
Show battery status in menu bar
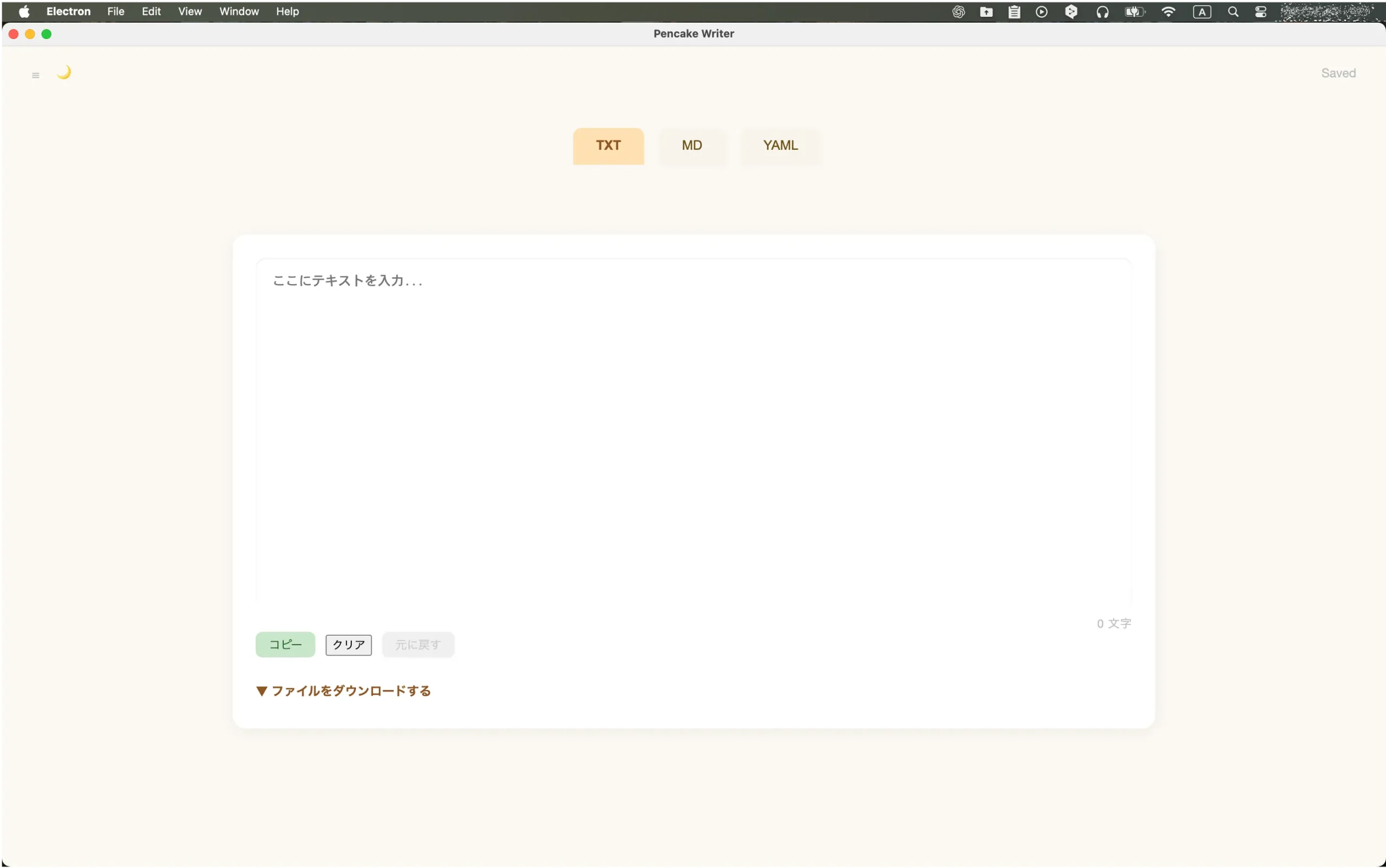[1134, 11]
